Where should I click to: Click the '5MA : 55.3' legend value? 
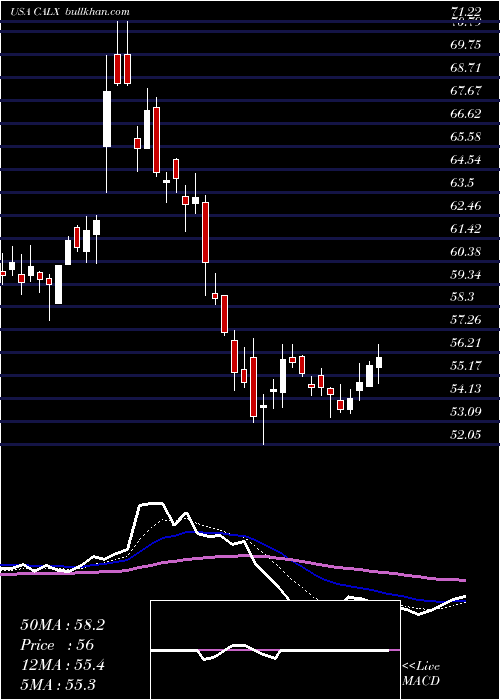[58, 684]
